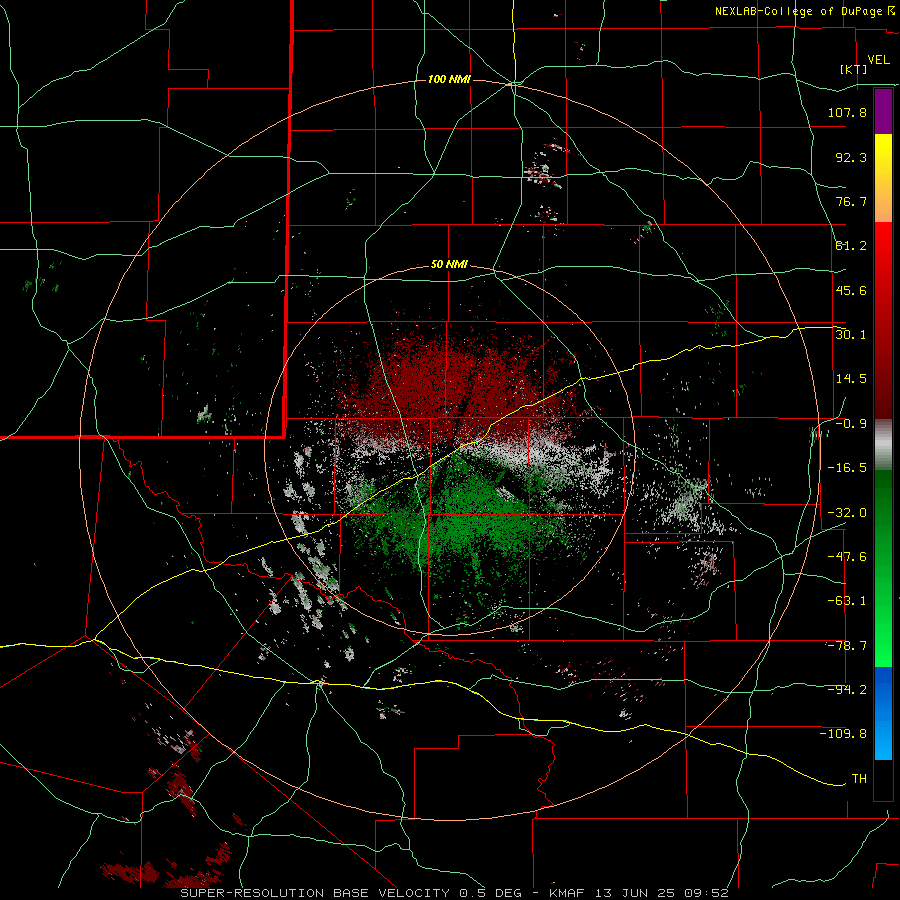Select the -32.0 velocity scale value
Viewport: 900px width, 900px height.
pyautogui.click(x=847, y=513)
